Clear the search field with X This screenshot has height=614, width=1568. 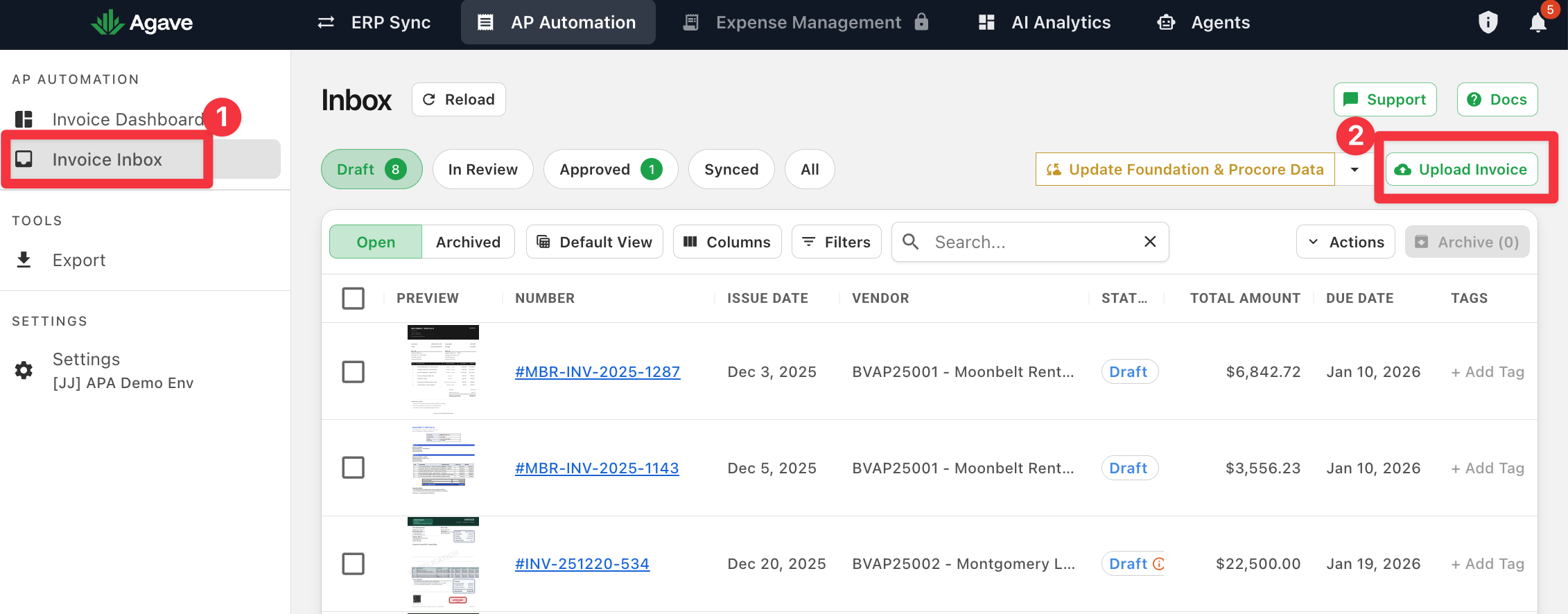(x=1150, y=242)
